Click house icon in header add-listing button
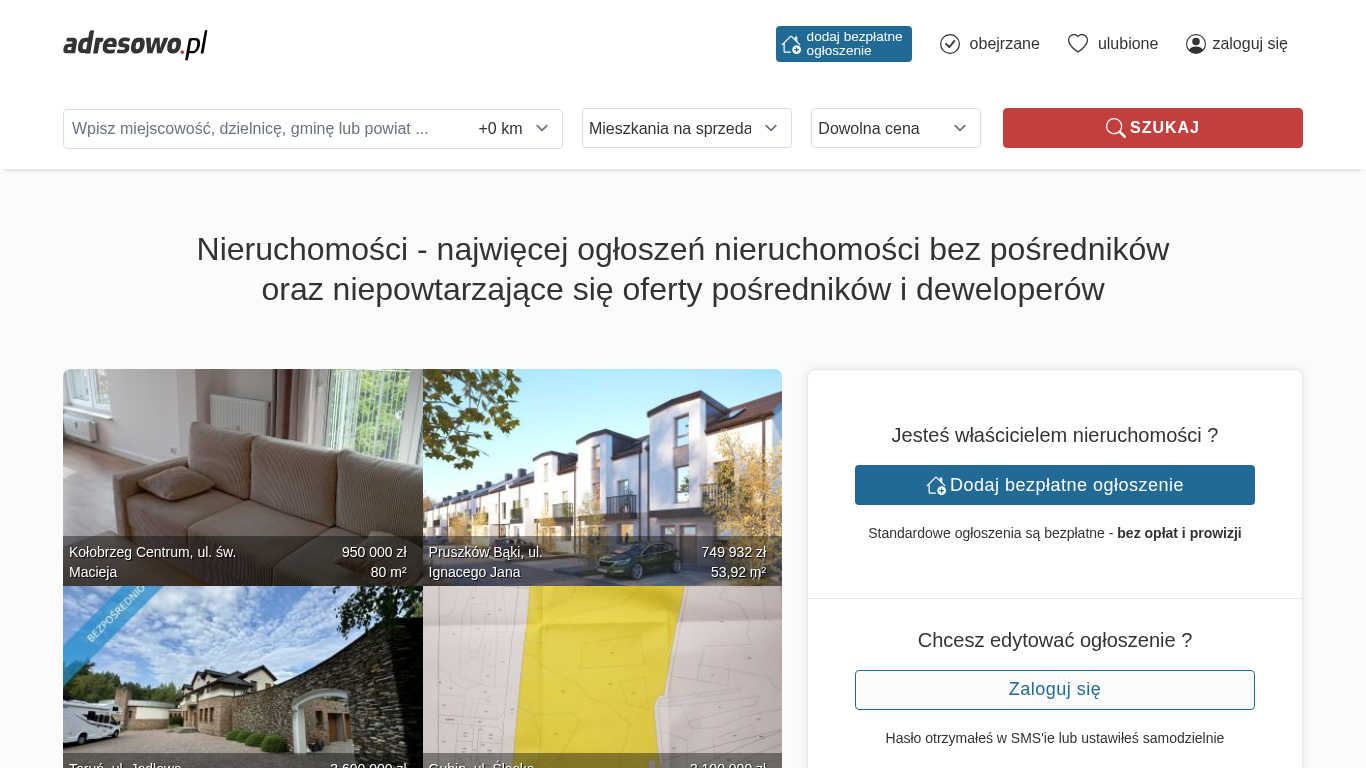The height and width of the screenshot is (768, 1366). [791, 44]
